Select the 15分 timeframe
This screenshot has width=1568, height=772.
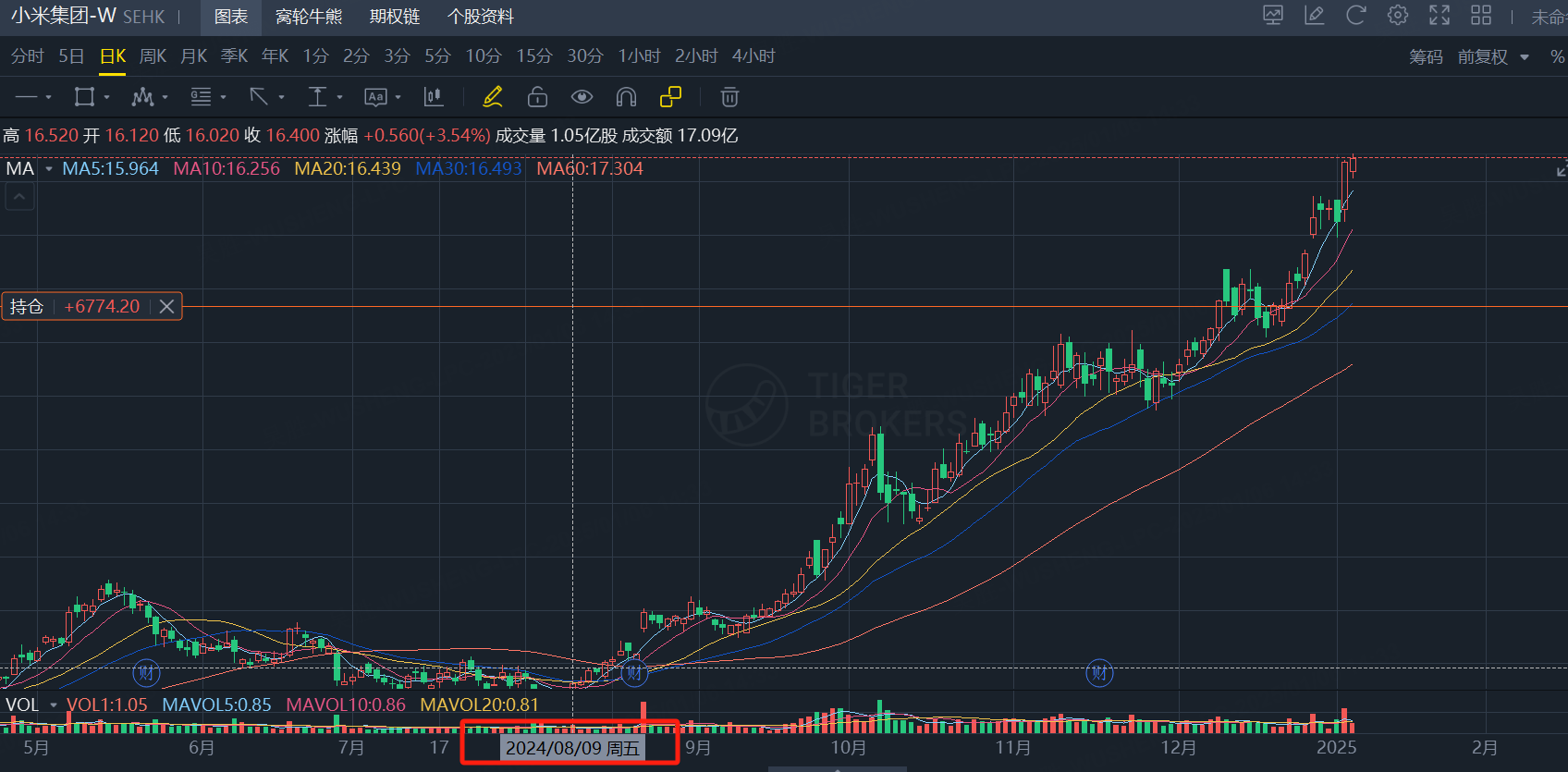(533, 56)
